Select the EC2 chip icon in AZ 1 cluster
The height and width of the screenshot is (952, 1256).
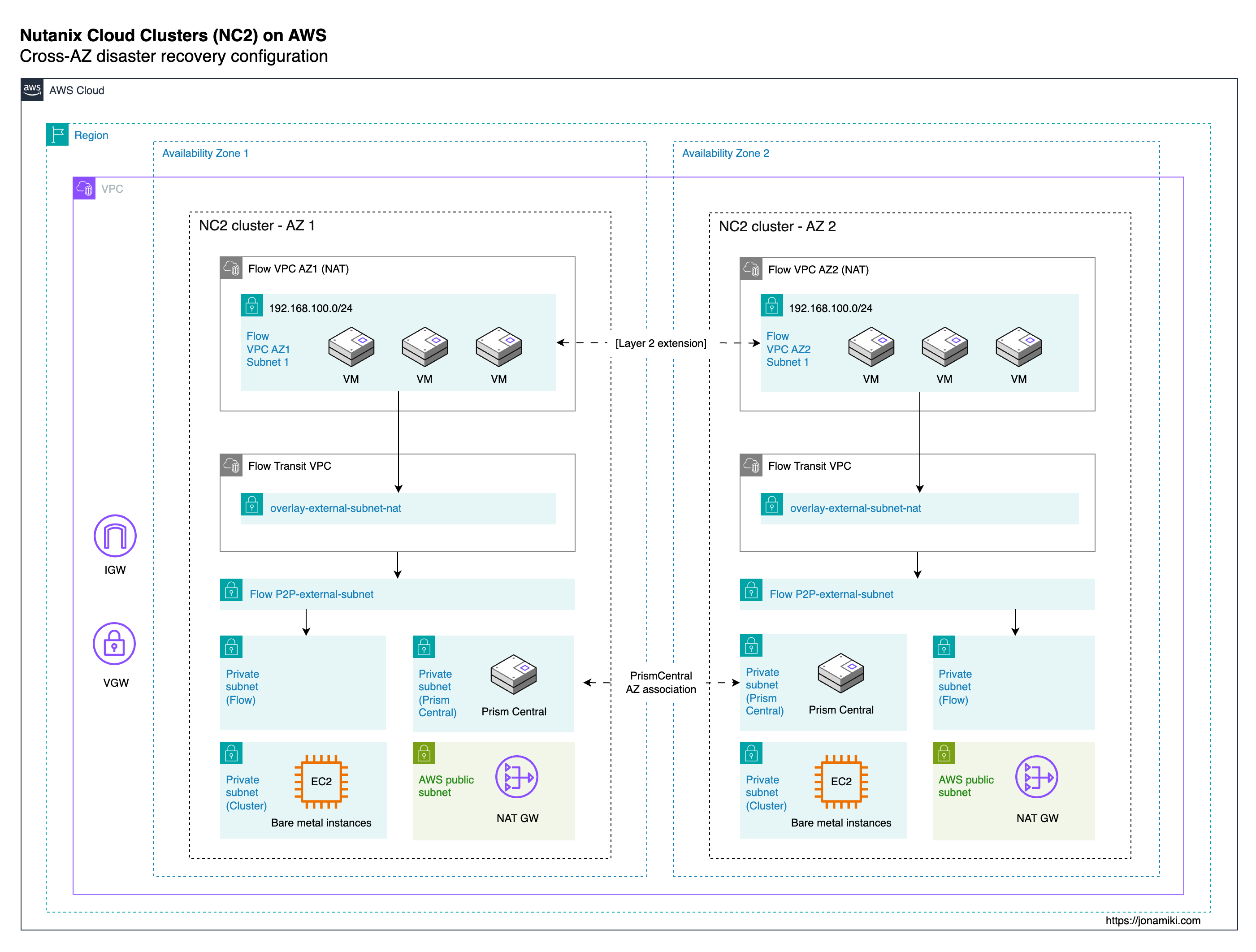tap(321, 782)
